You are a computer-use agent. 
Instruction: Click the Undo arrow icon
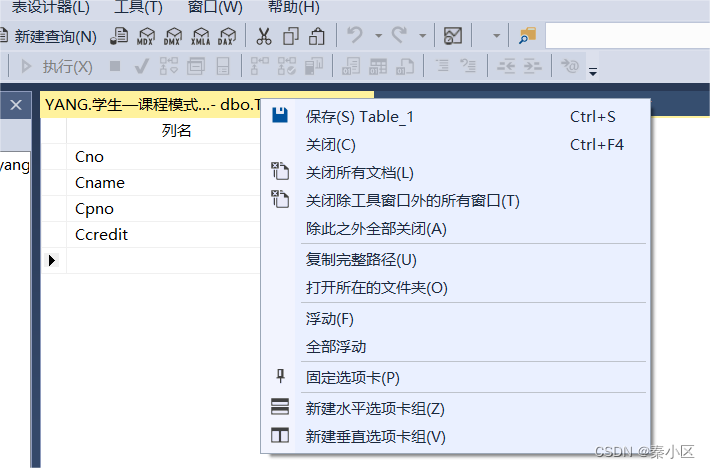[x=355, y=35]
